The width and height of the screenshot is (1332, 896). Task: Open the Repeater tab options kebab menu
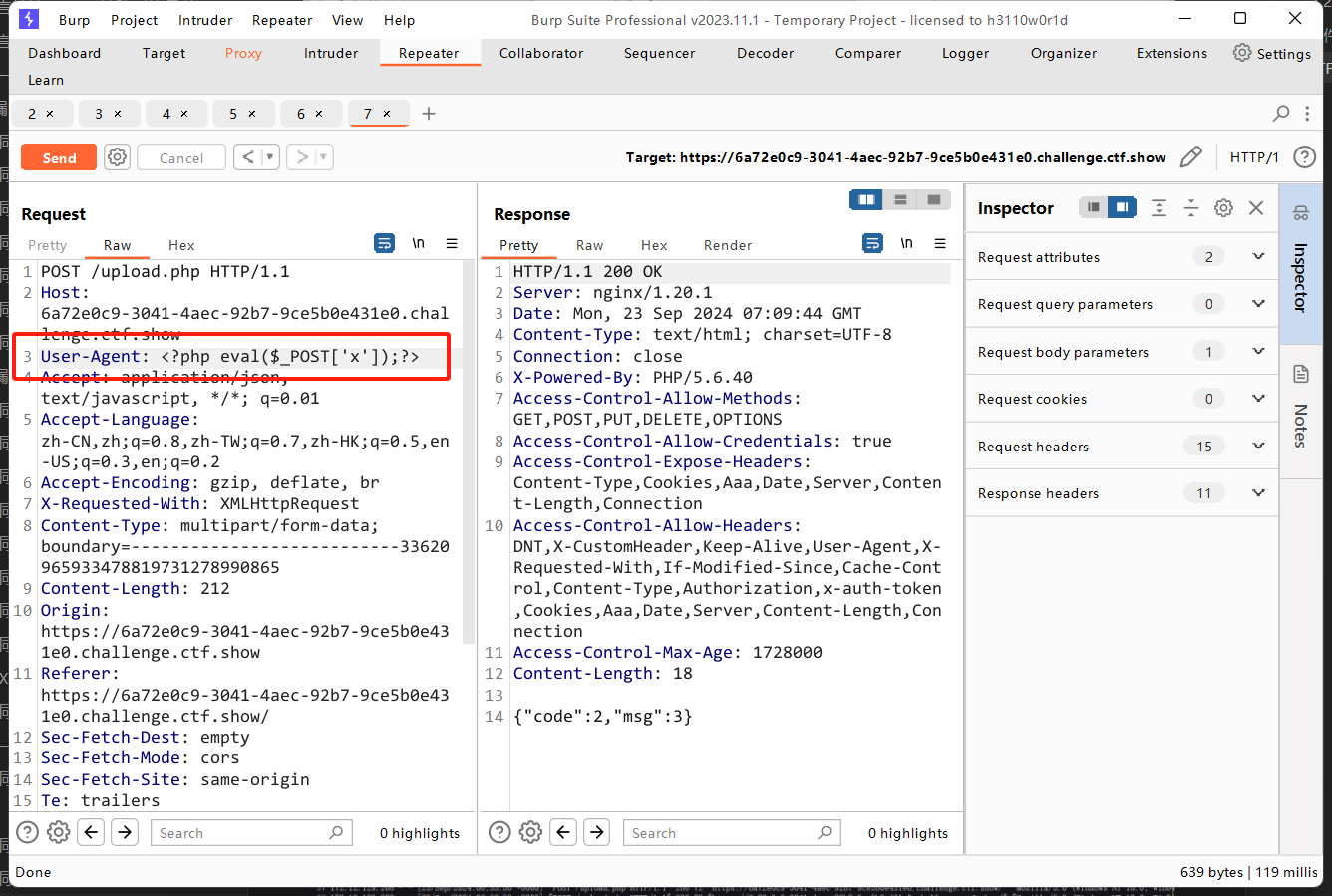coord(1308,113)
